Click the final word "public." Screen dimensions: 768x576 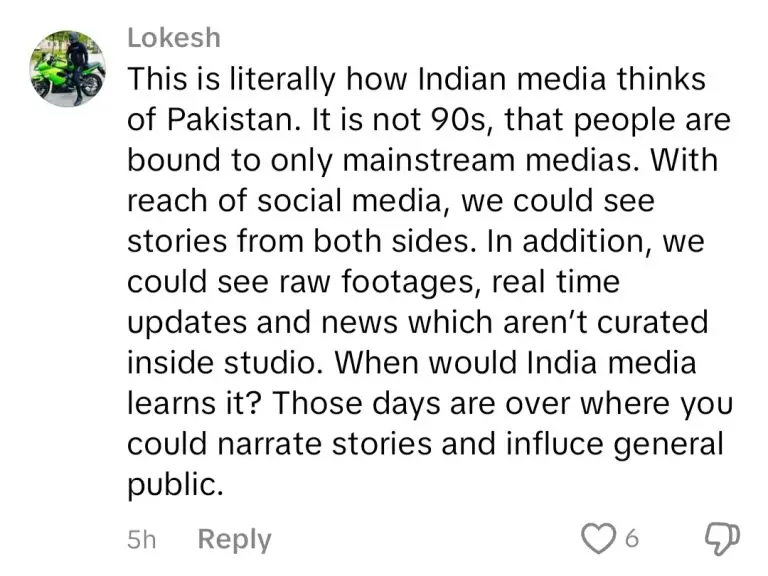(x=172, y=485)
